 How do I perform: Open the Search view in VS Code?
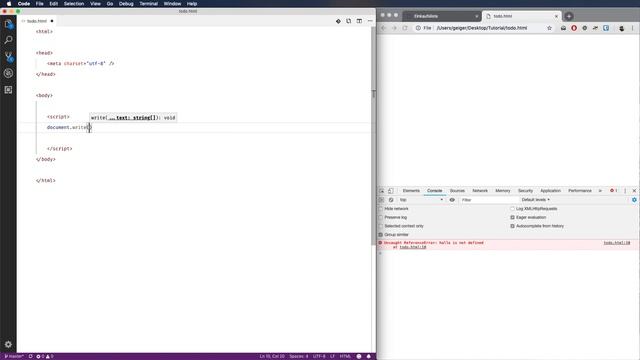[x=8, y=40]
